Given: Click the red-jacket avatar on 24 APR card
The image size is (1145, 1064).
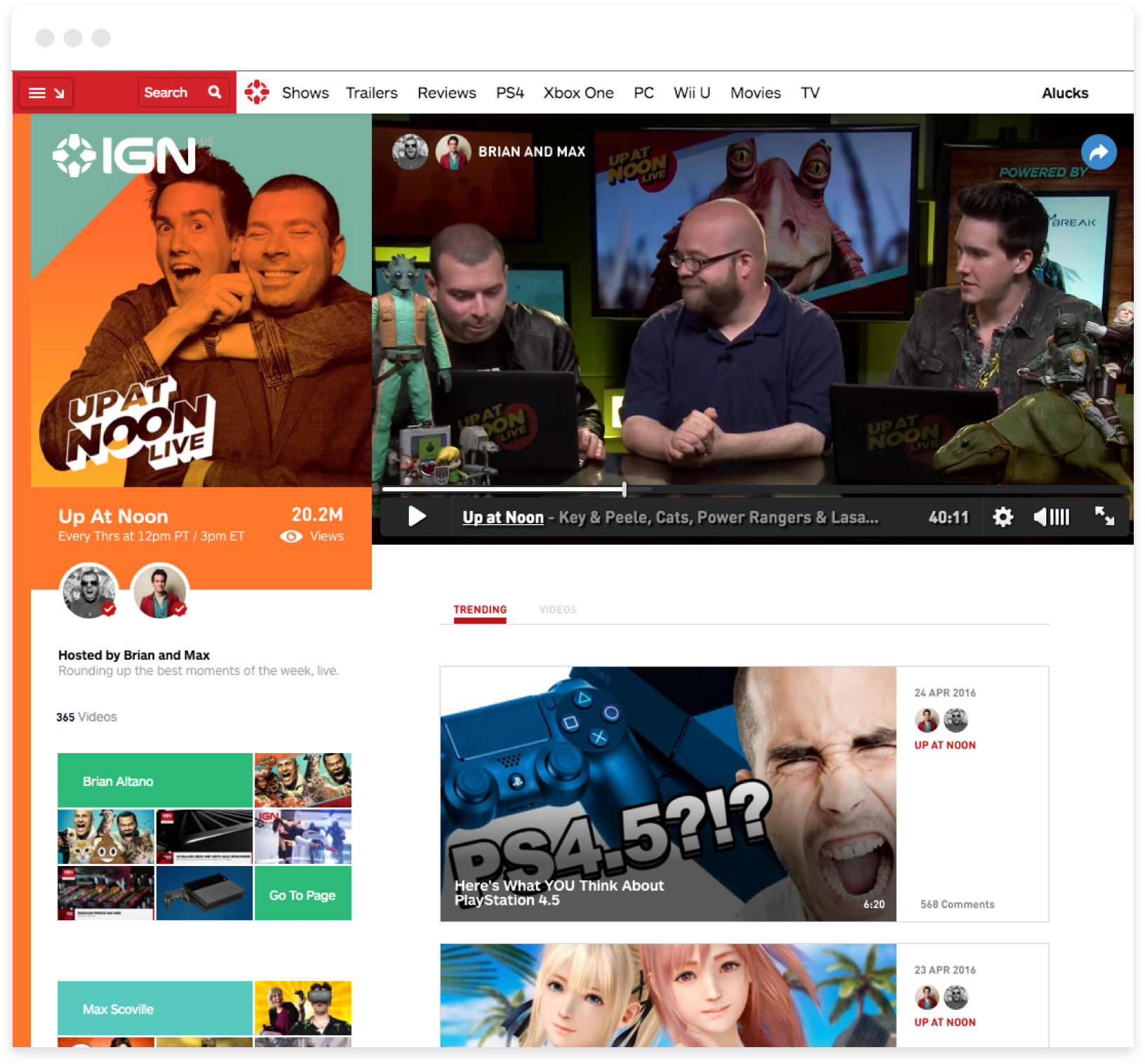Looking at the screenshot, I should coord(927,720).
